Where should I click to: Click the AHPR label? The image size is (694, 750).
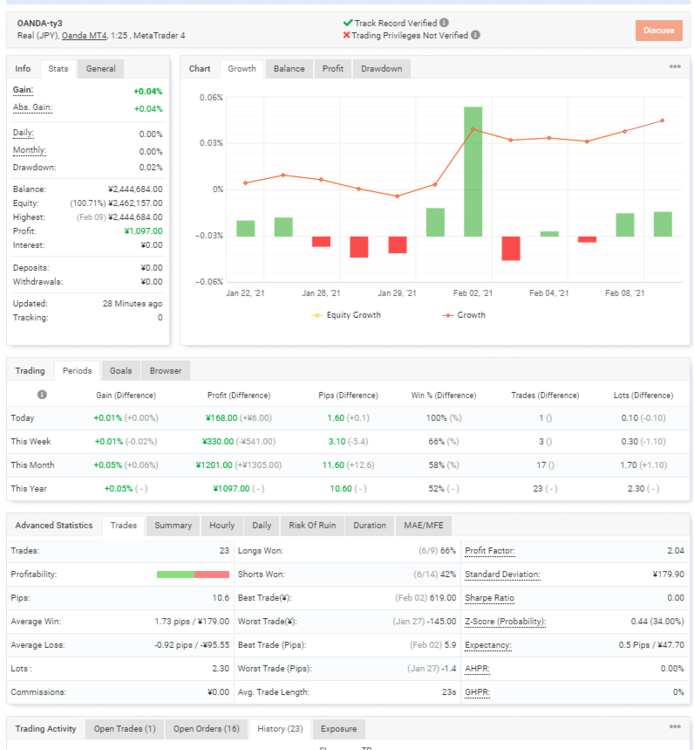(x=477, y=668)
